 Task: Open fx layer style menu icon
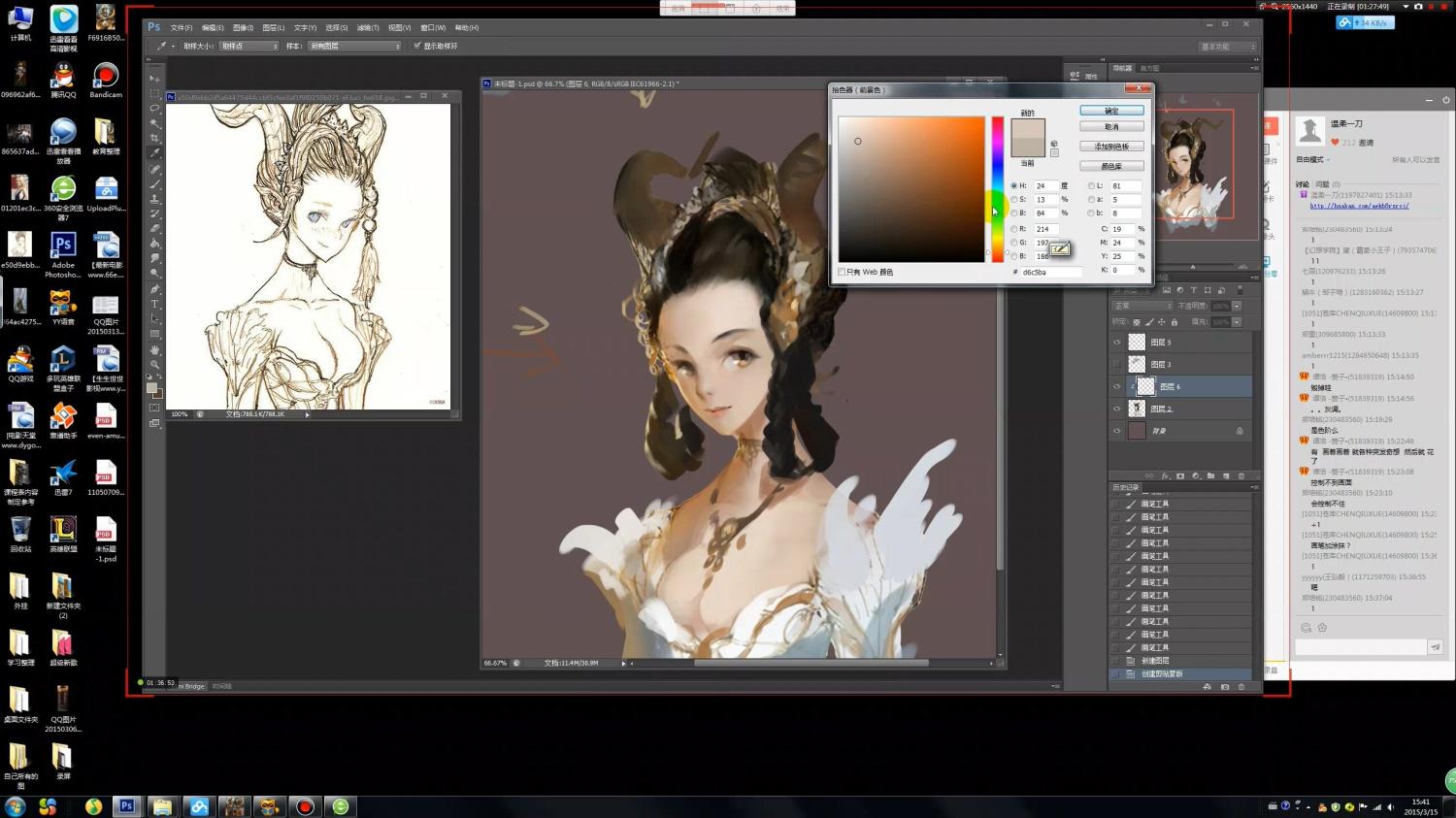point(1165,475)
